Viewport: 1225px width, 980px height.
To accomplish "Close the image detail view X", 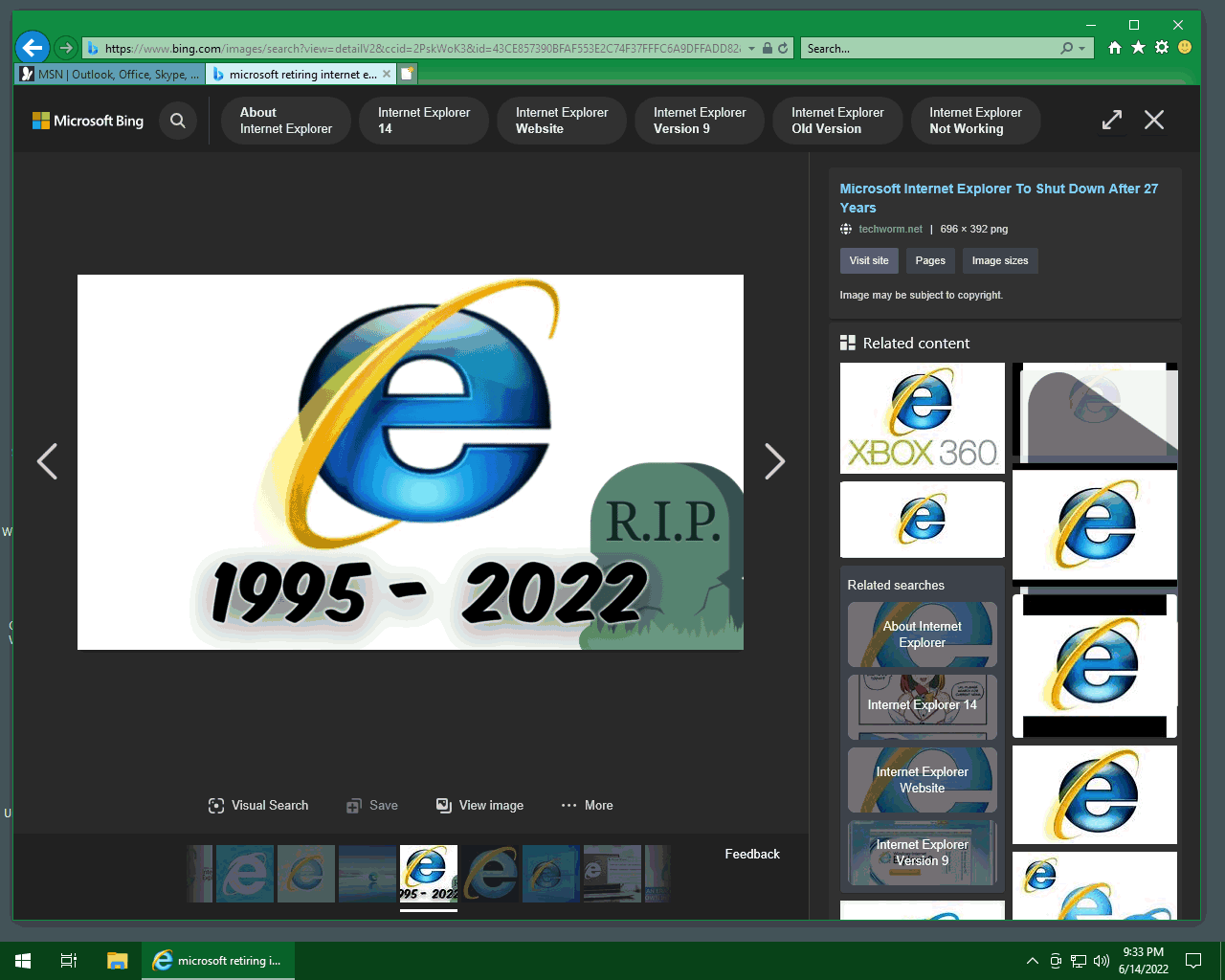I will click(1154, 120).
